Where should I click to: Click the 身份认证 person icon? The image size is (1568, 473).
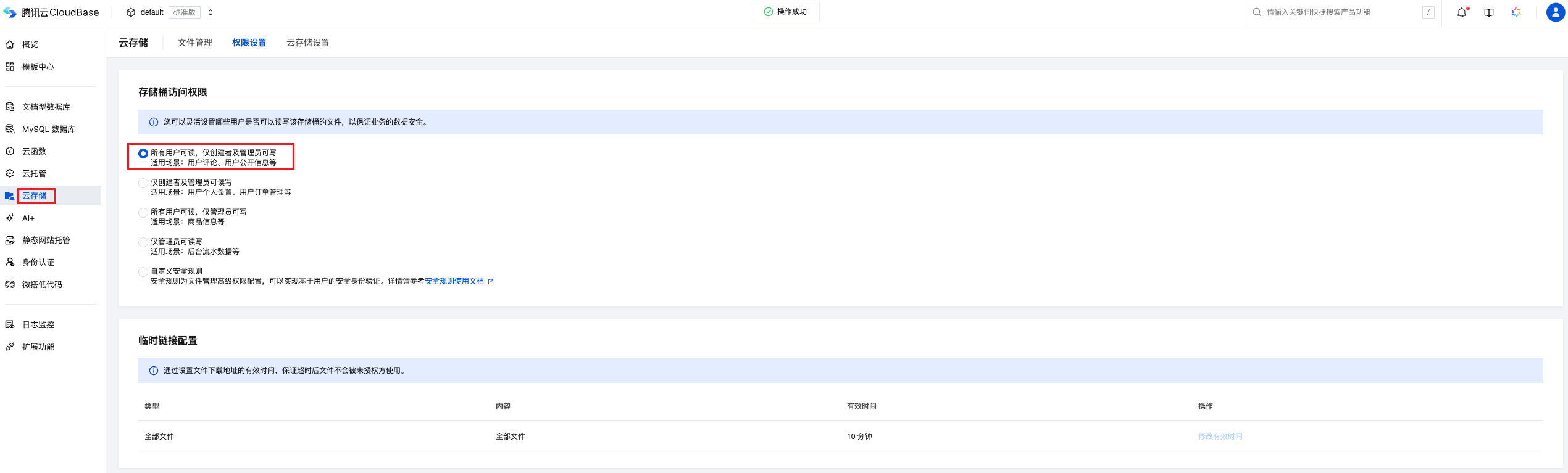click(x=10, y=262)
